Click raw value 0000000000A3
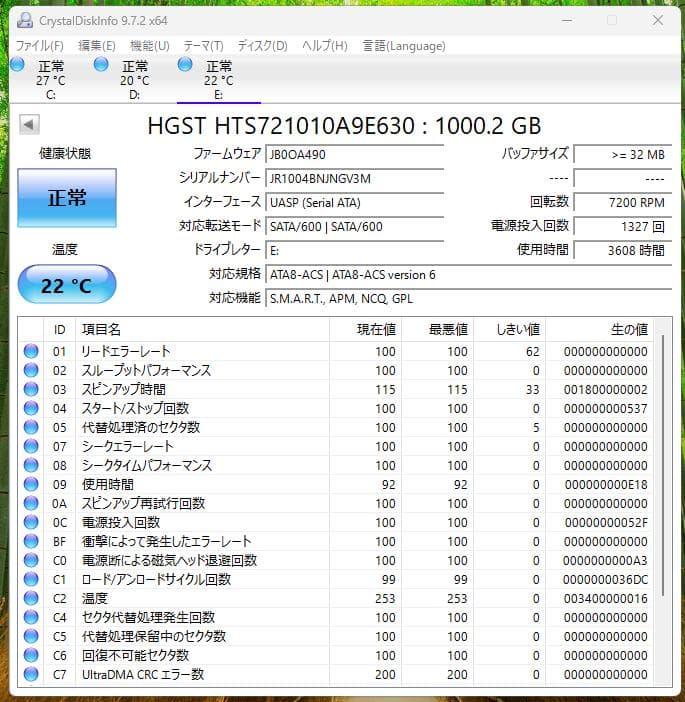685x702 pixels. point(605,561)
